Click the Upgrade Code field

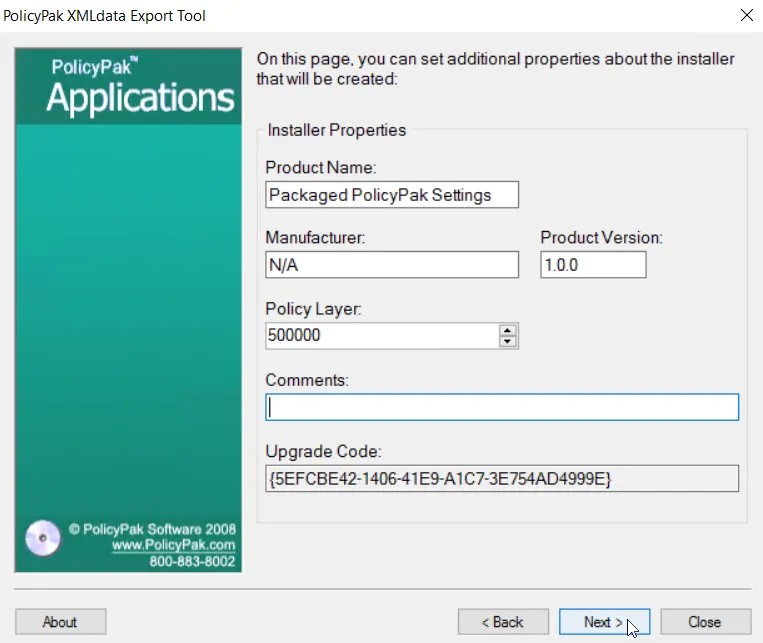(x=502, y=478)
